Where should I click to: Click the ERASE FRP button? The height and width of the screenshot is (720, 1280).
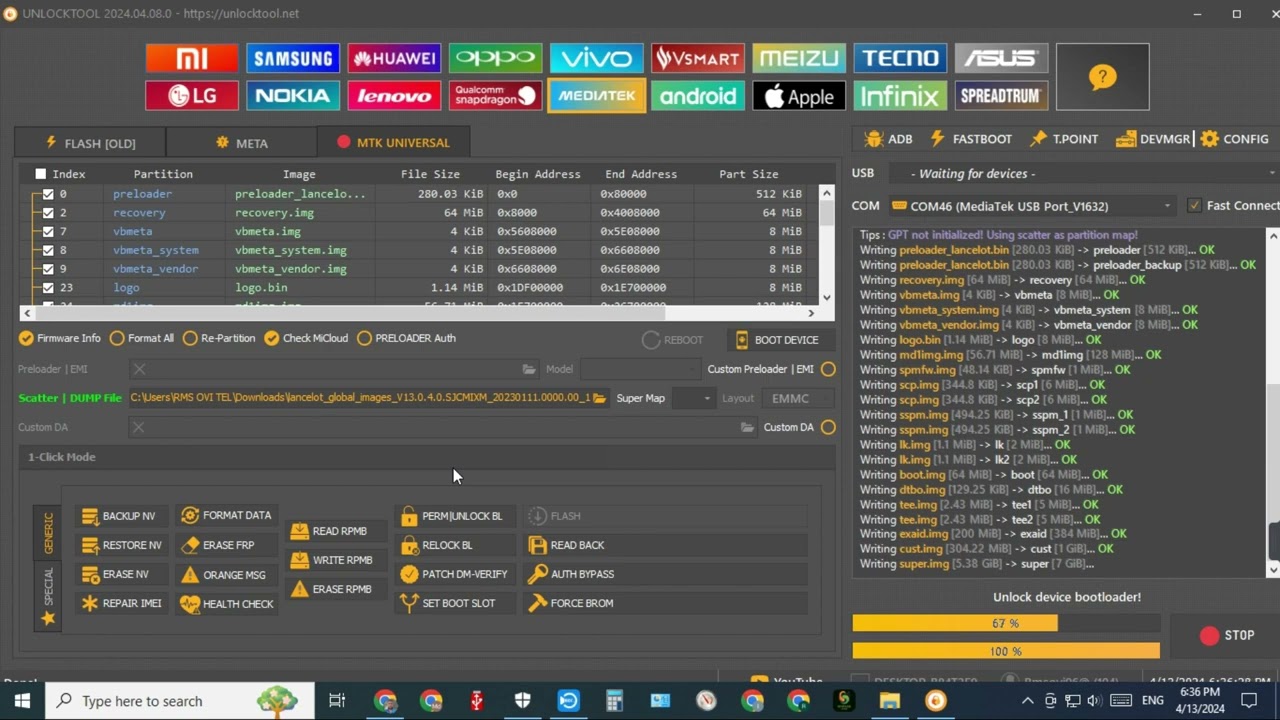pyautogui.click(x=217, y=545)
